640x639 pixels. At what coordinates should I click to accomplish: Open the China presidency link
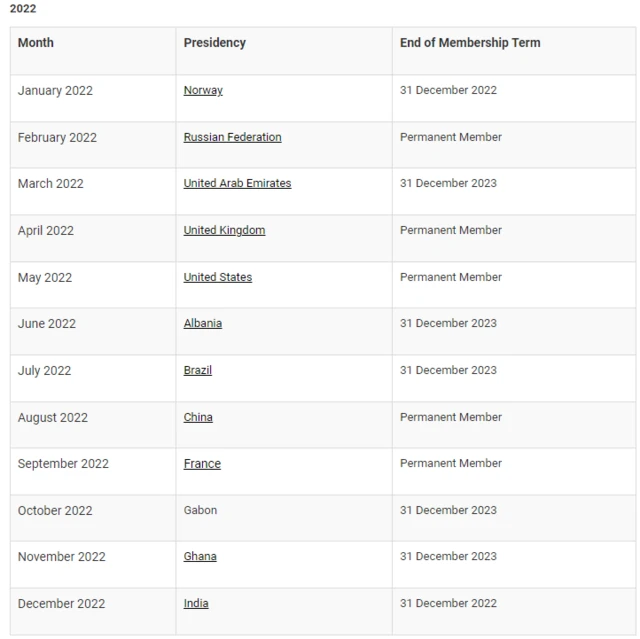198,417
